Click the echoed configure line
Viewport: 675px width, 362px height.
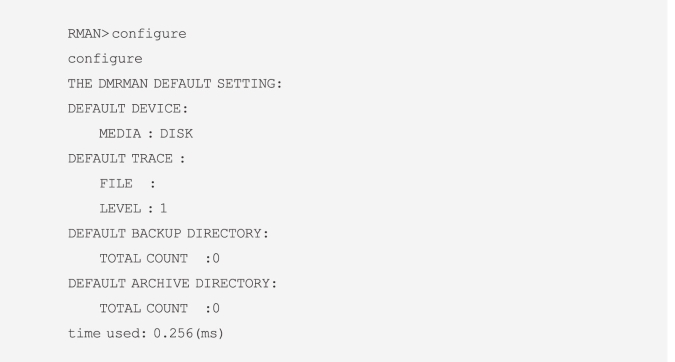(x=105, y=59)
